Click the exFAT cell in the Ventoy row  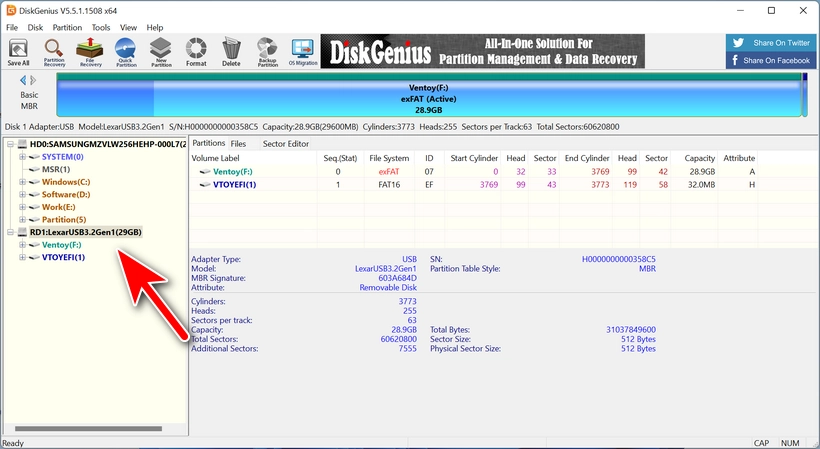389,171
